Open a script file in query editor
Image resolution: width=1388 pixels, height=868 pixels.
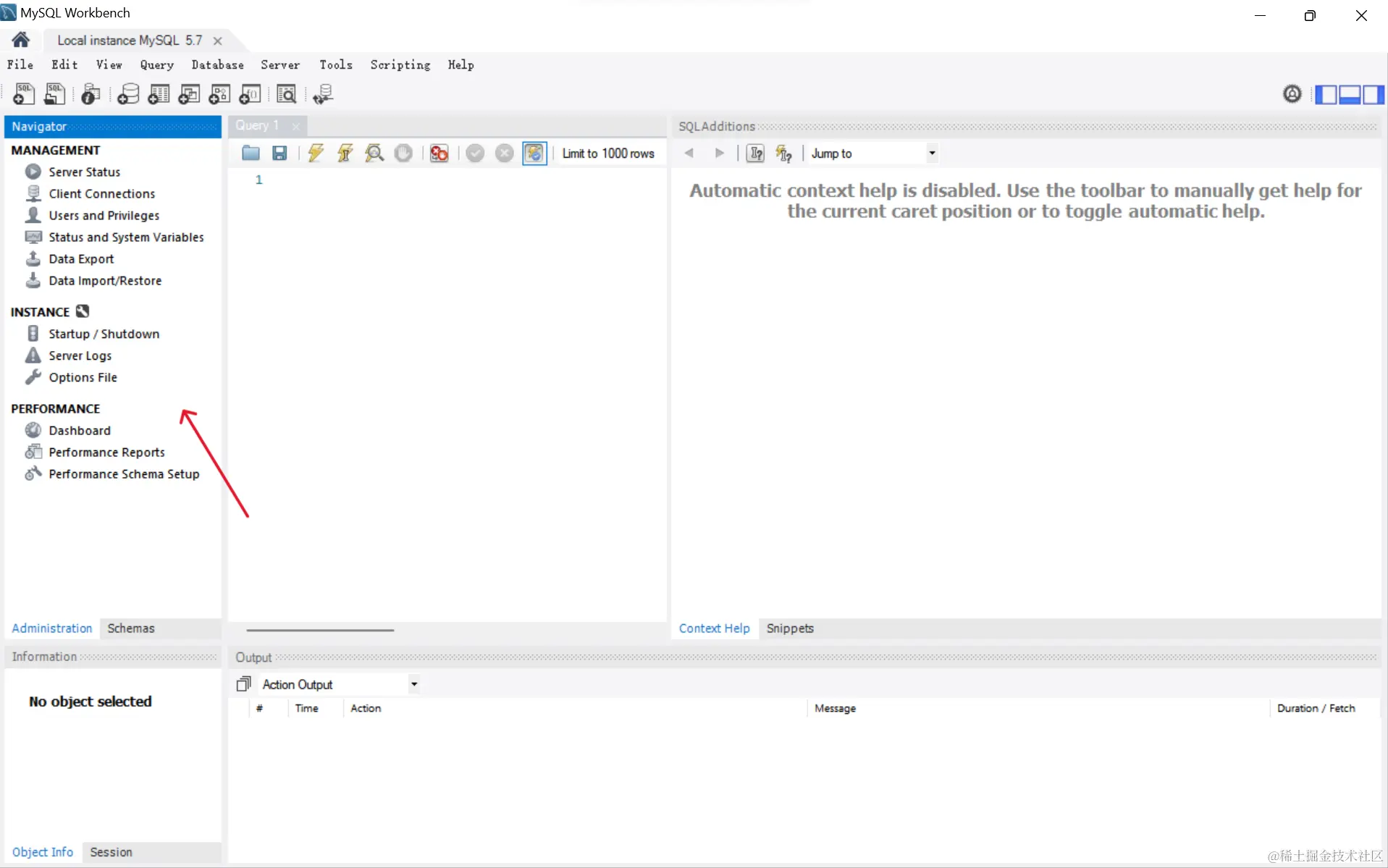[251, 153]
